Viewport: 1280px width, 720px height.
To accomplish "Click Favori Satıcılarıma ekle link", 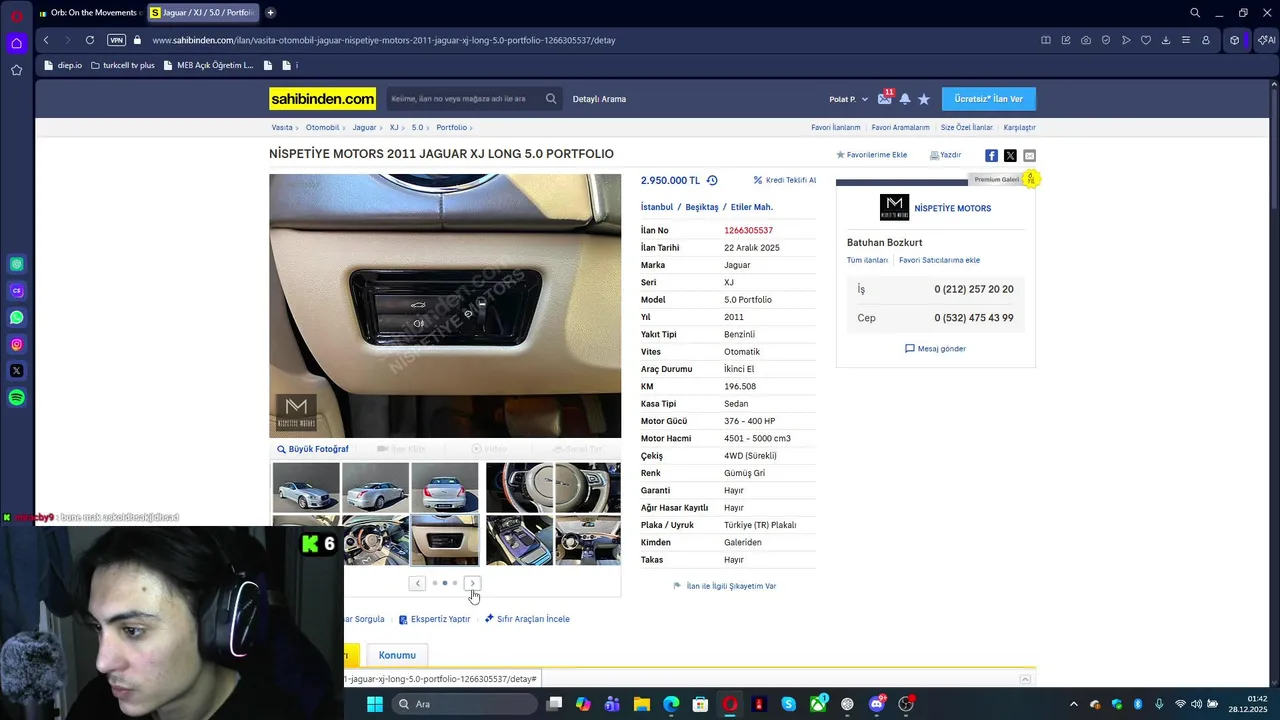I will click(939, 260).
